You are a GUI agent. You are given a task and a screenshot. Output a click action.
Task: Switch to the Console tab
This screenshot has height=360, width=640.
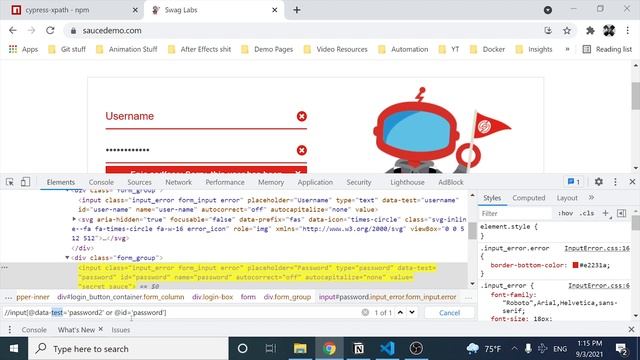(x=101, y=182)
